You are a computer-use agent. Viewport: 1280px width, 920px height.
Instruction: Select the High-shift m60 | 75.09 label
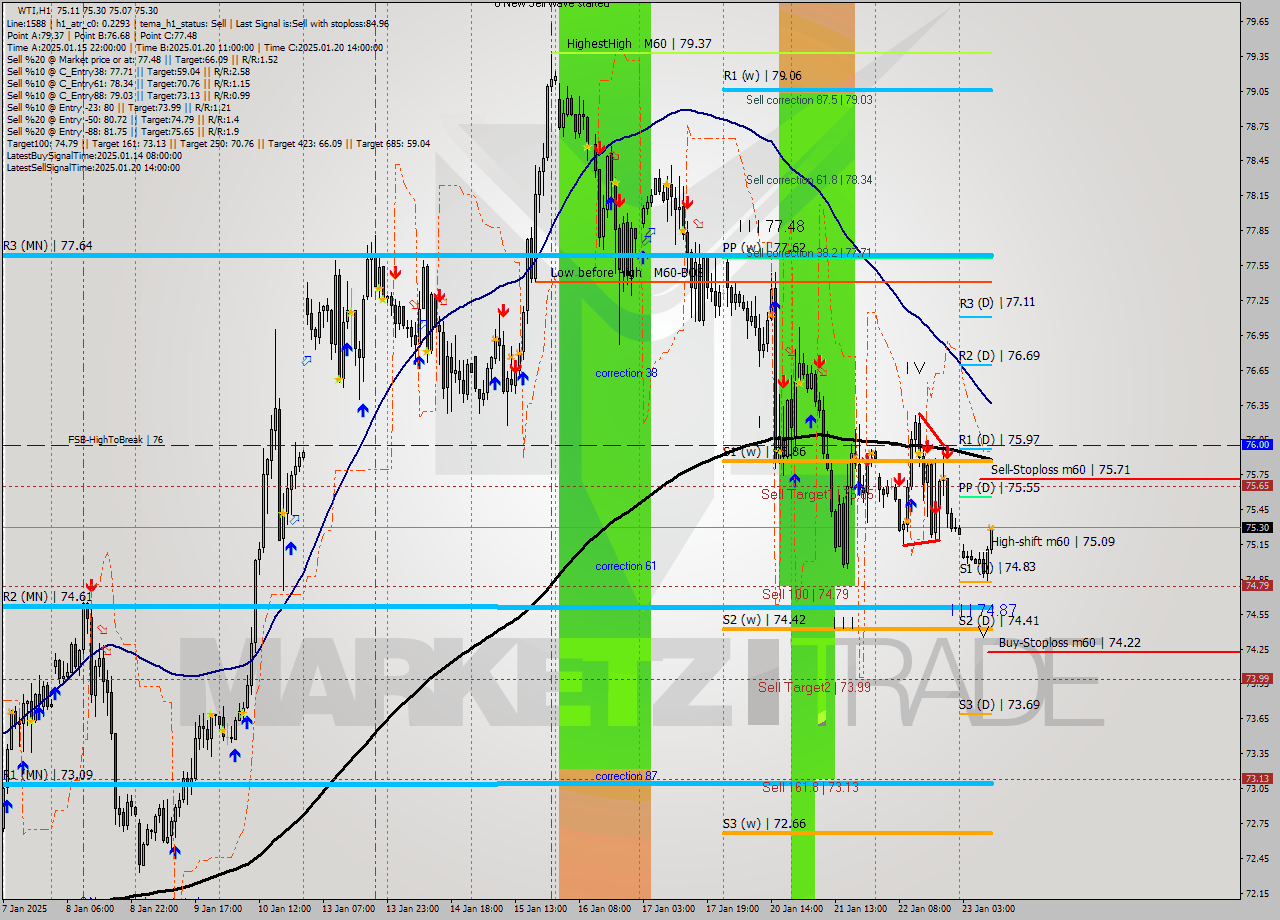(1053, 541)
